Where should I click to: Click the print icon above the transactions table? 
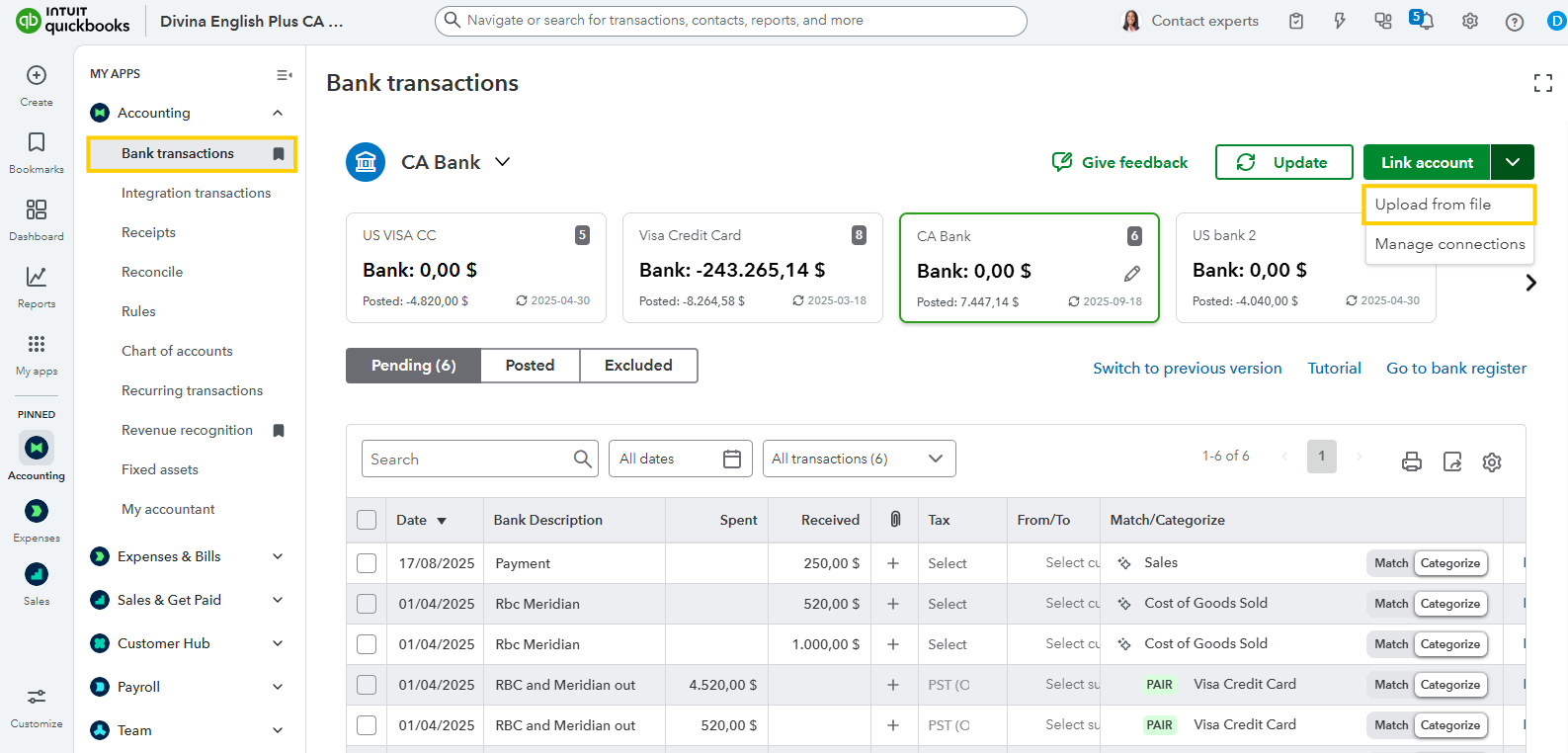[x=1411, y=461]
